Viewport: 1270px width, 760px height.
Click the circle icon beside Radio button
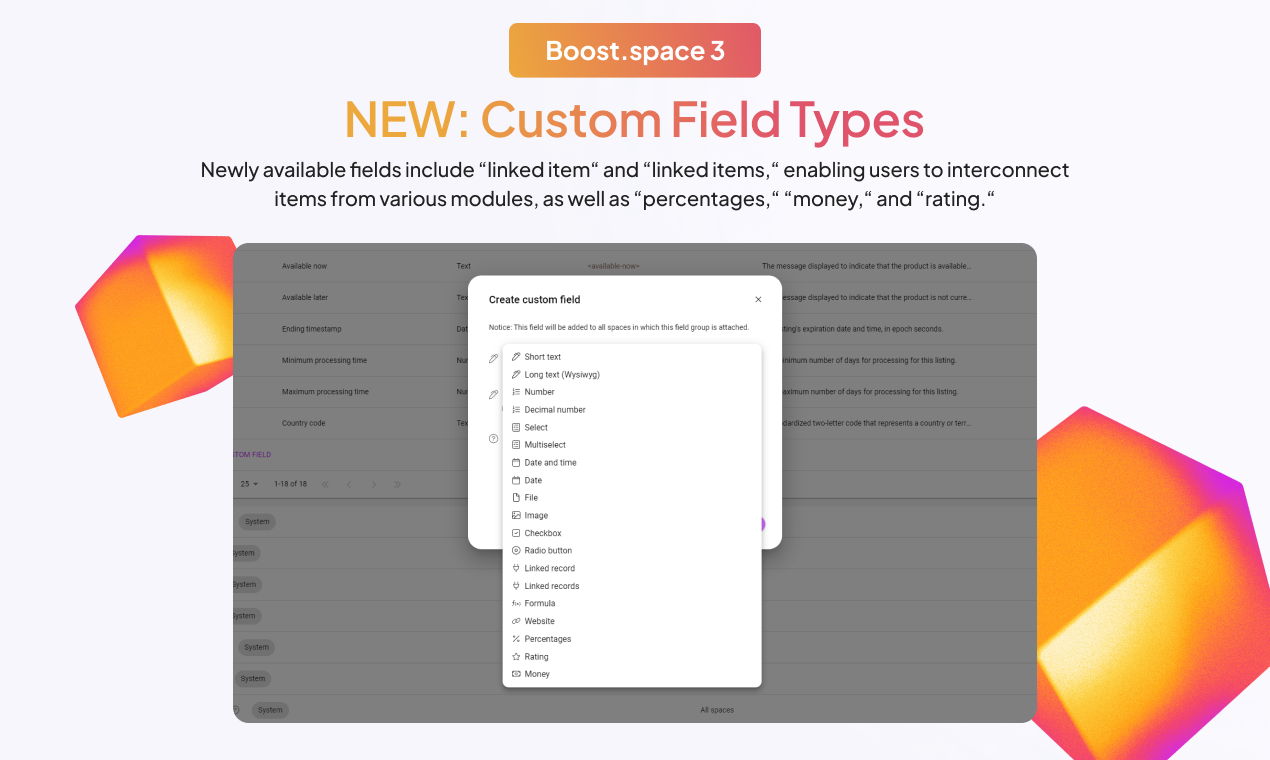point(516,551)
